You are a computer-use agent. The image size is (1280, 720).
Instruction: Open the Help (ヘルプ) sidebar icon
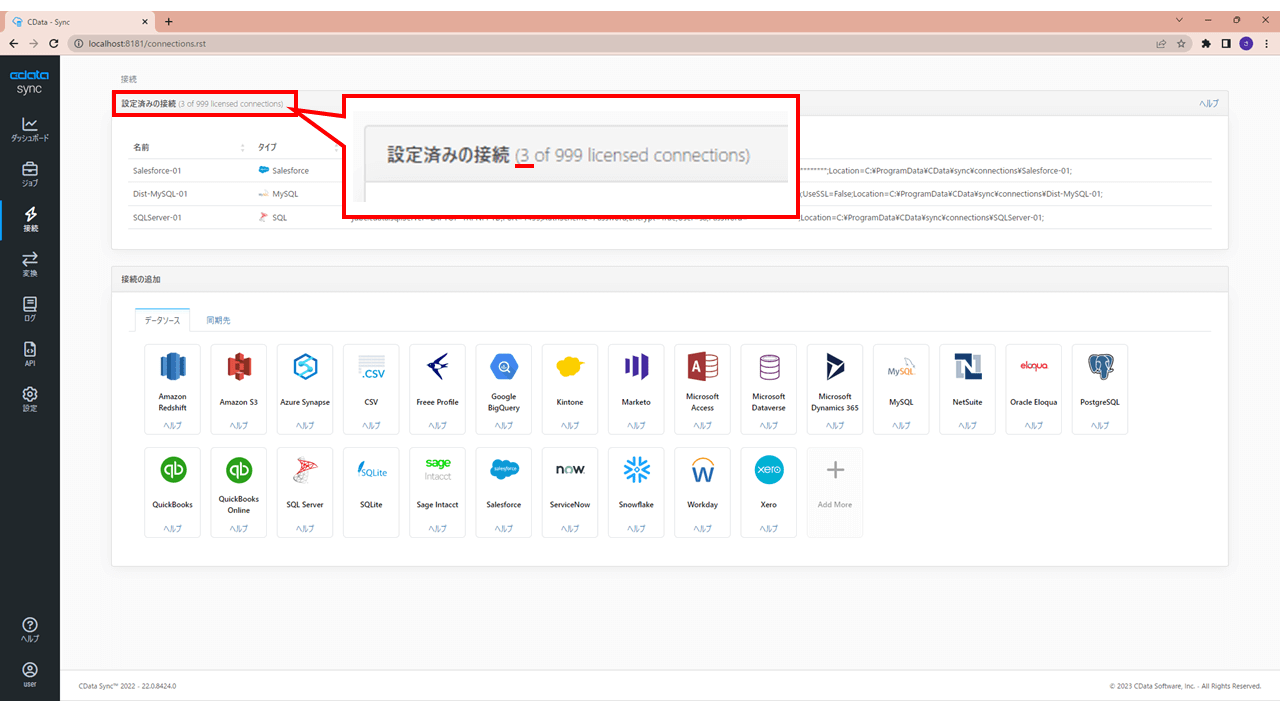30,630
